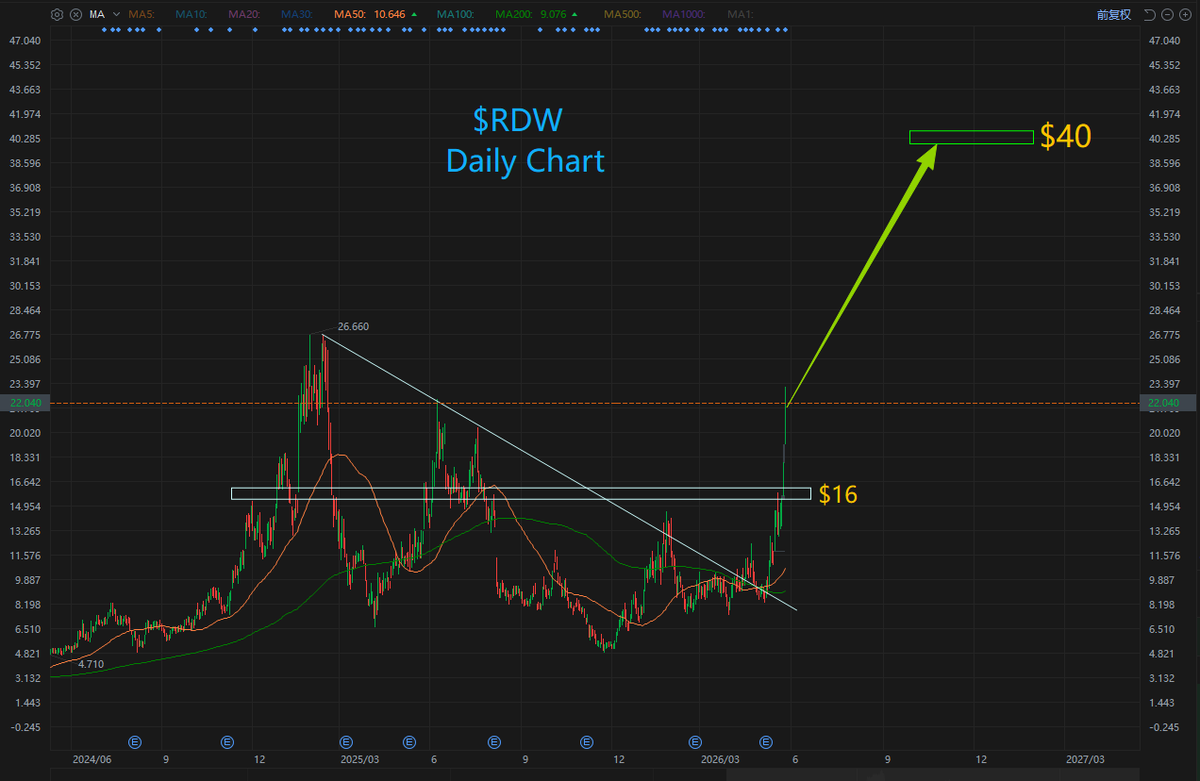Click the earliest earnings E marker after 2024/06
The width and height of the screenshot is (1200, 781).
click(136, 742)
